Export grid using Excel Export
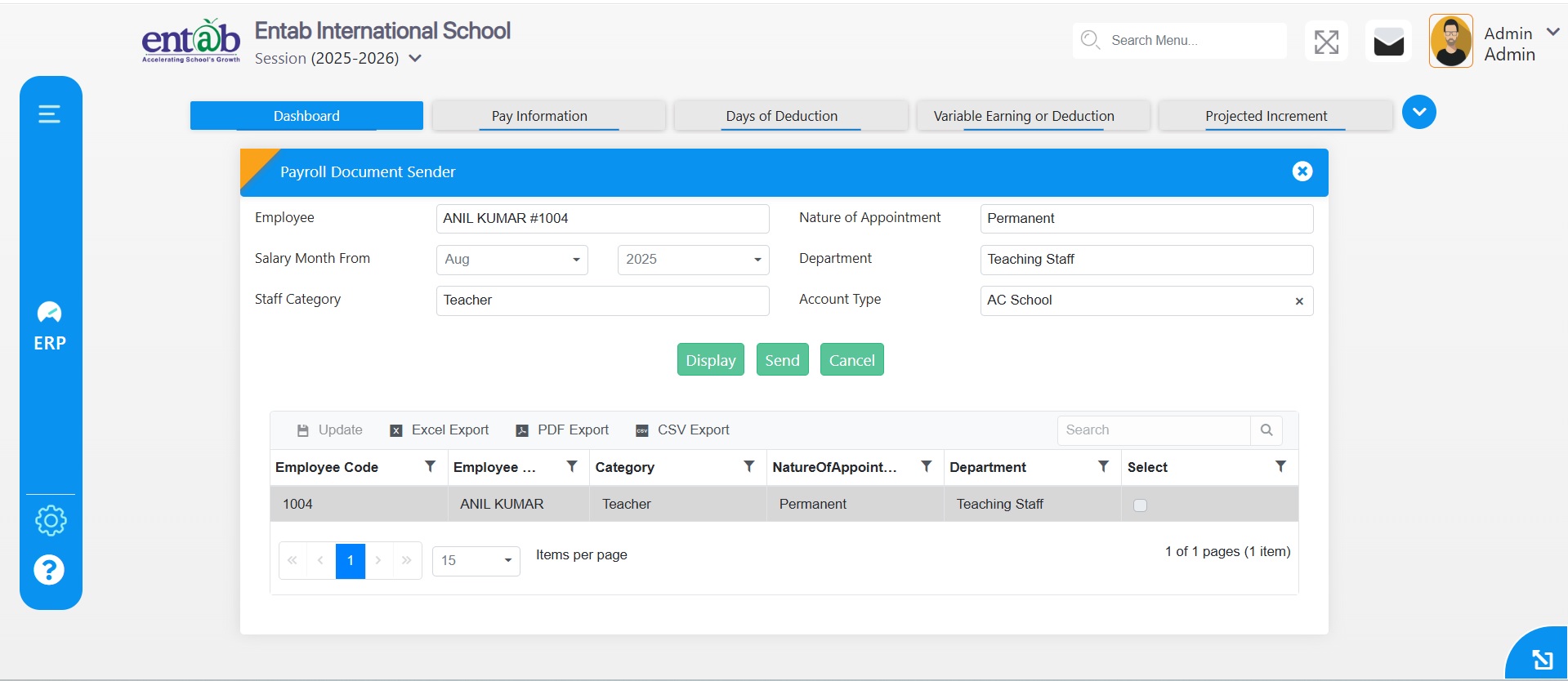1568x681 pixels. 440,430
